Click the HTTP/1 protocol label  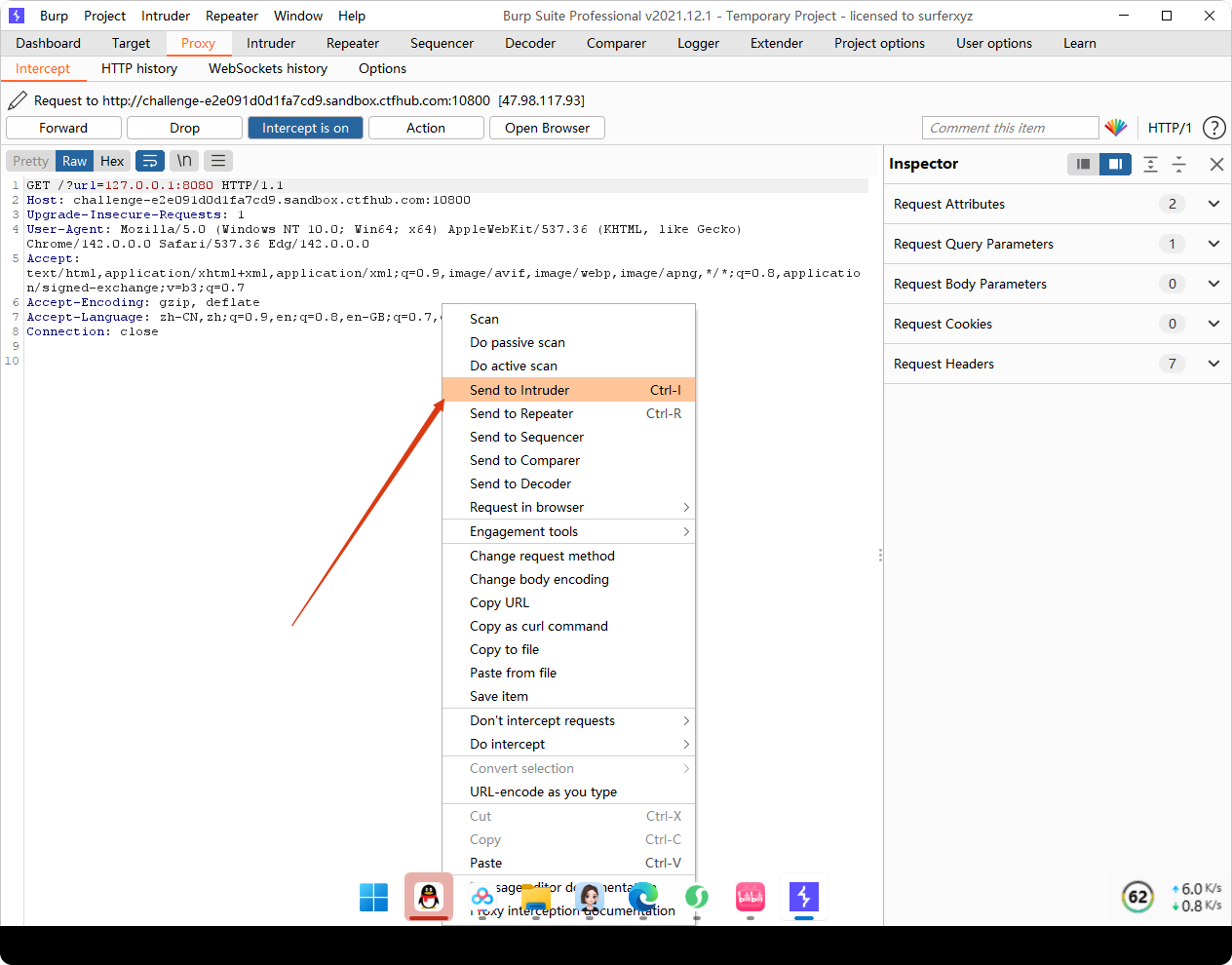[1170, 128]
